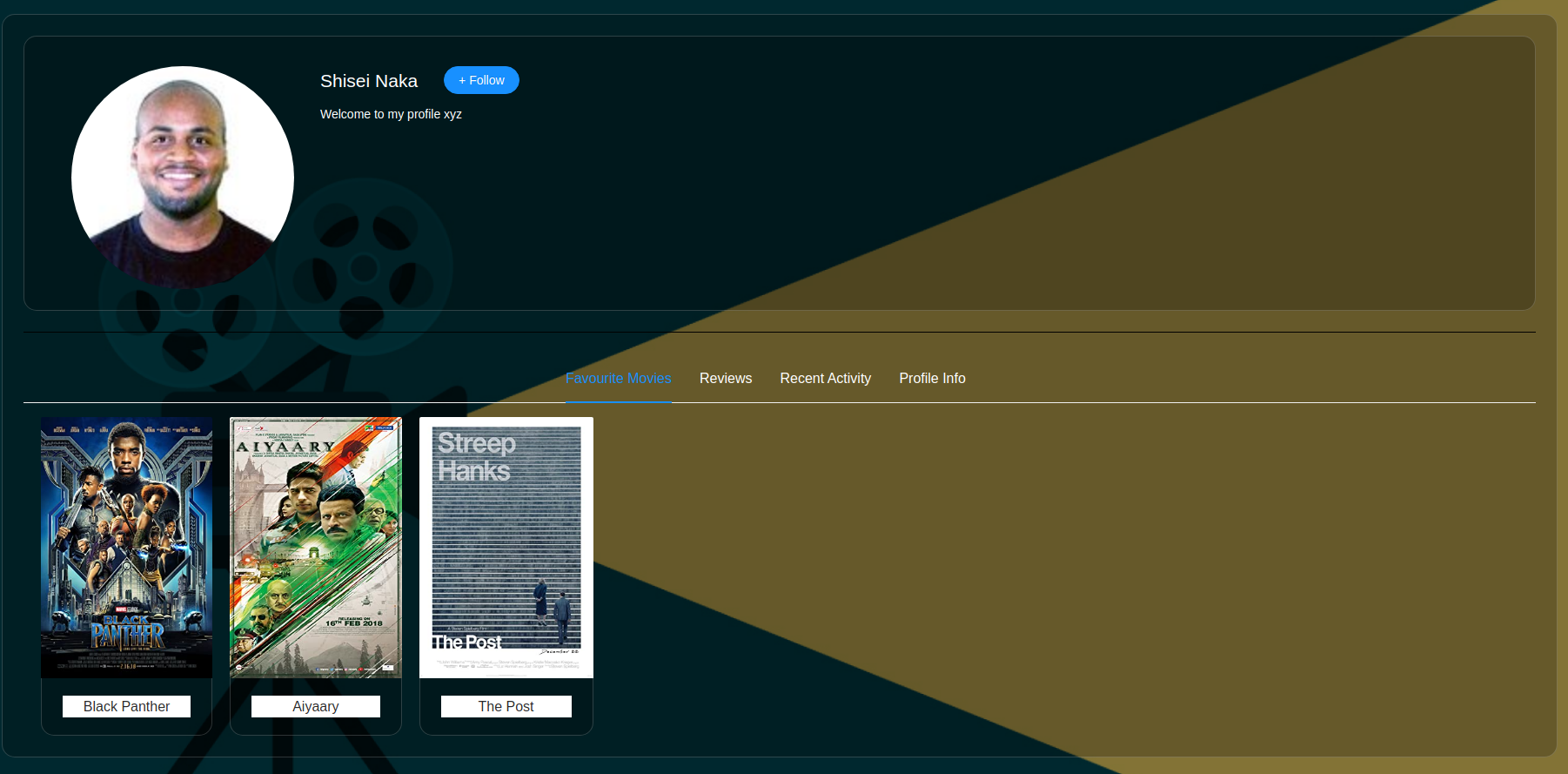Viewport: 1568px width, 774px height.
Task: Click the Shisei Naka profile name
Action: tap(369, 81)
